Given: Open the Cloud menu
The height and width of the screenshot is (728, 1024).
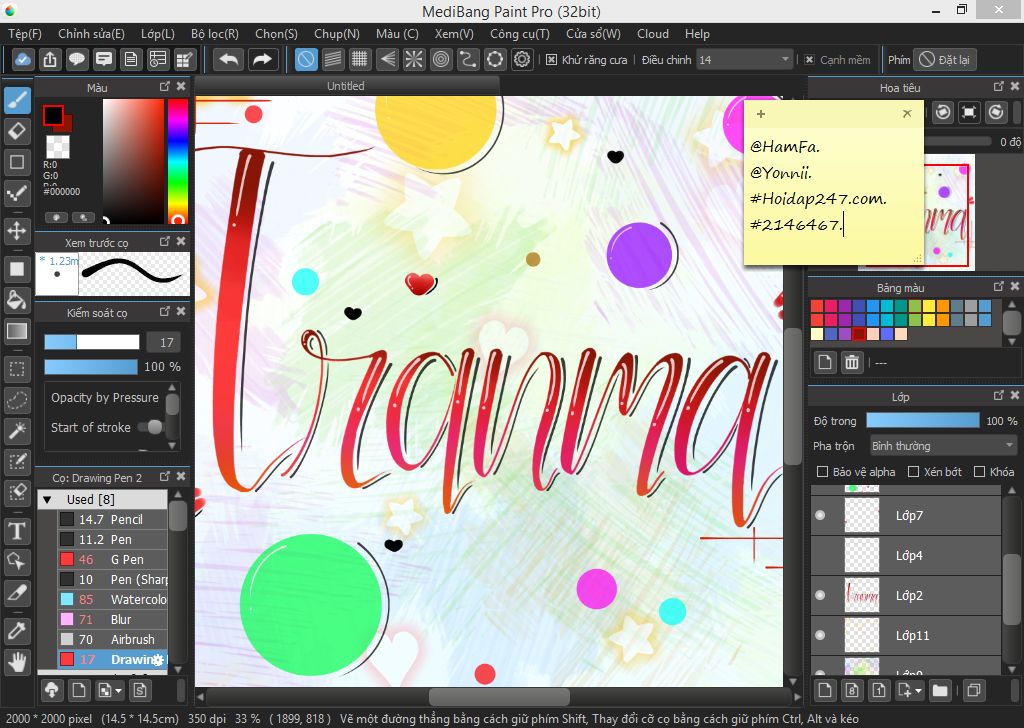Looking at the screenshot, I should (x=653, y=33).
